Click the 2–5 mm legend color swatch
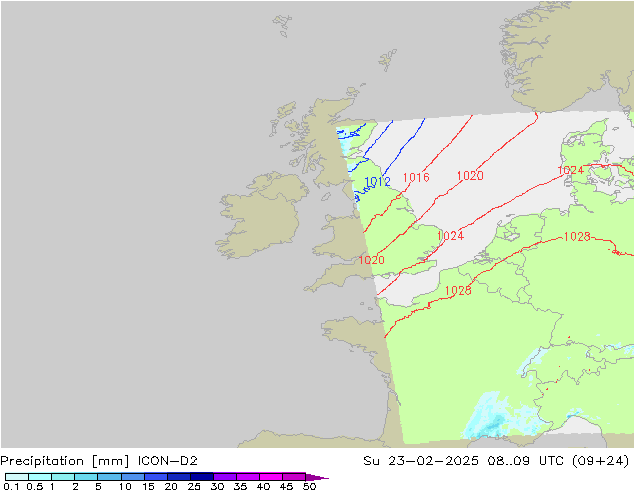634x490 pixels. click(x=86, y=477)
